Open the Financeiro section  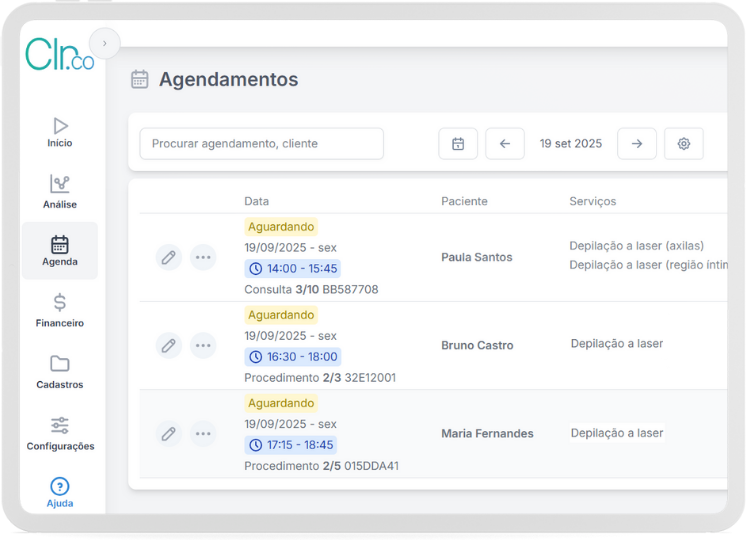[x=60, y=311]
